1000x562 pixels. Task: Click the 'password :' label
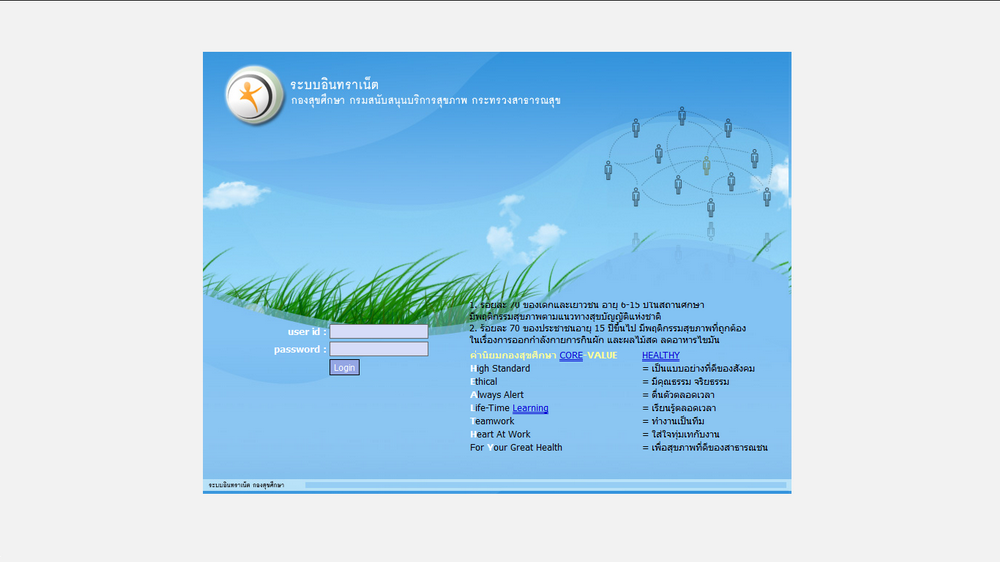click(x=300, y=350)
